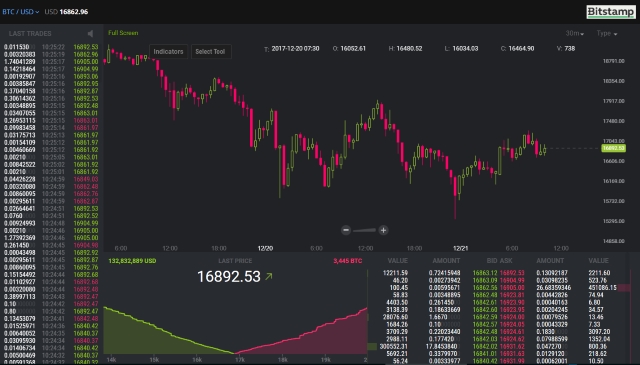Click the 132,832,889 USD bid total
The height and width of the screenshot is (365, 640).
coord(132,261)
